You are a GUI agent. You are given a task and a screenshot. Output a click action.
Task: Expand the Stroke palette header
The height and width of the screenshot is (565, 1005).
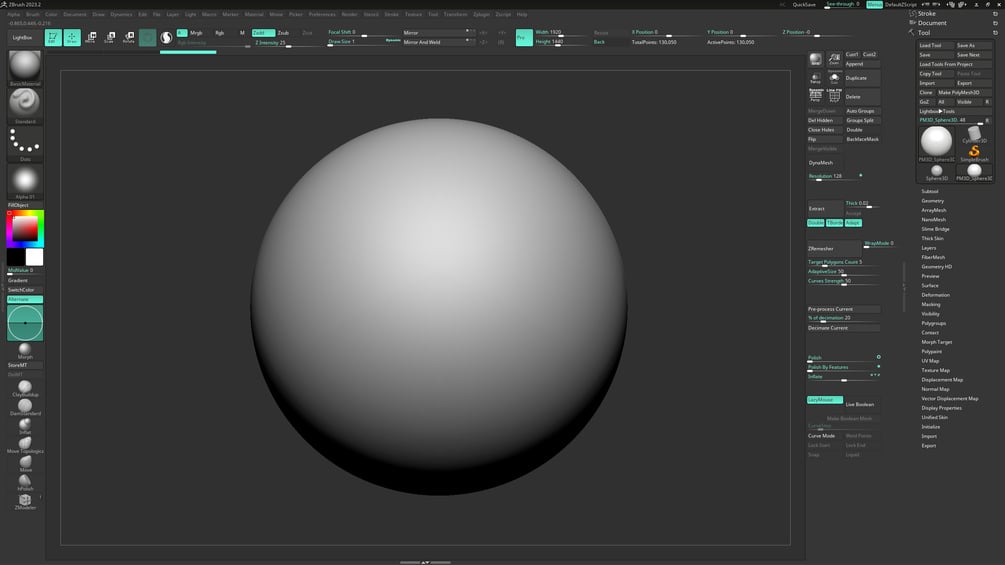926,13
